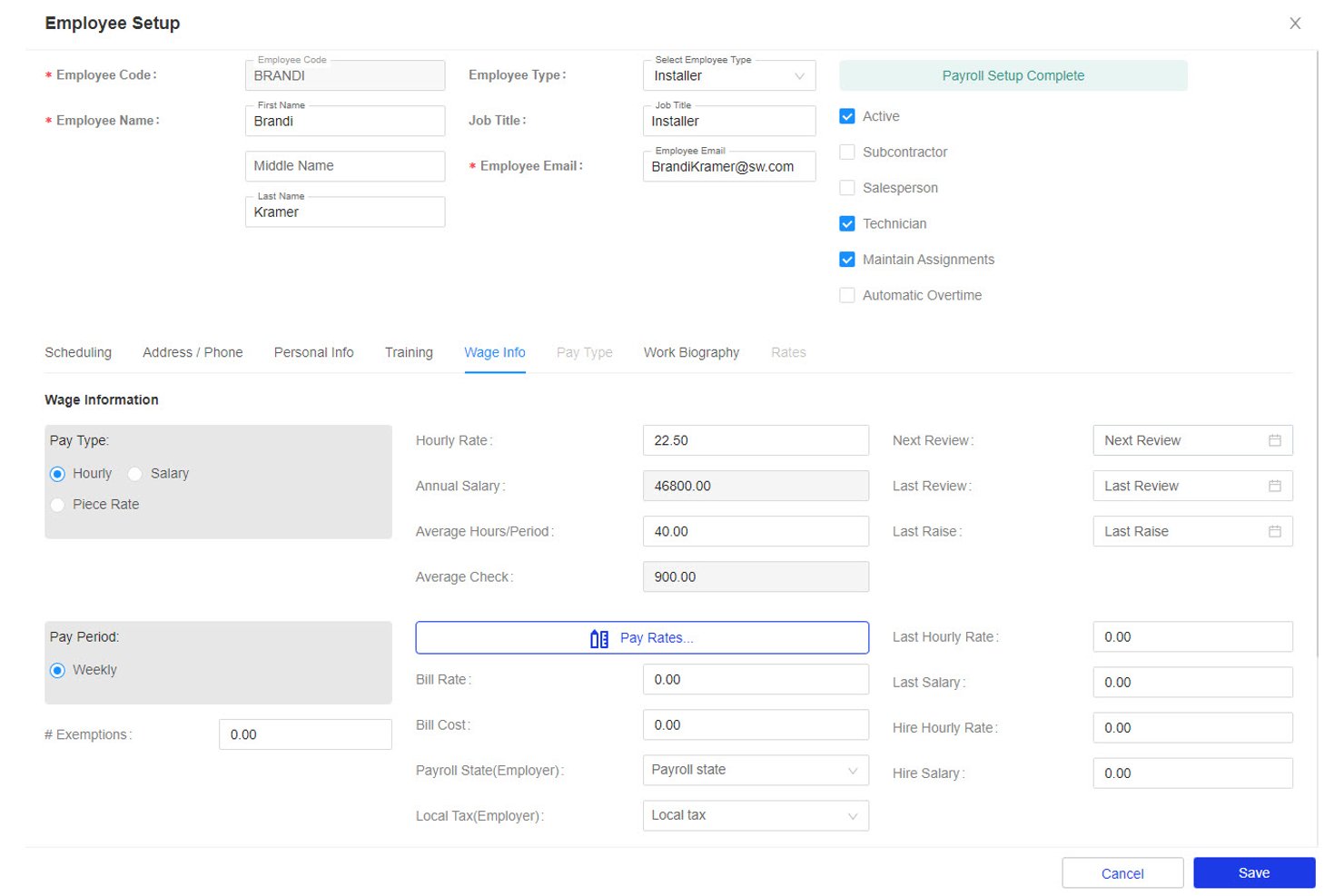Click calendar icon in Next Review field
This screenshot has height=896, width=1344.
(1274, 440)
